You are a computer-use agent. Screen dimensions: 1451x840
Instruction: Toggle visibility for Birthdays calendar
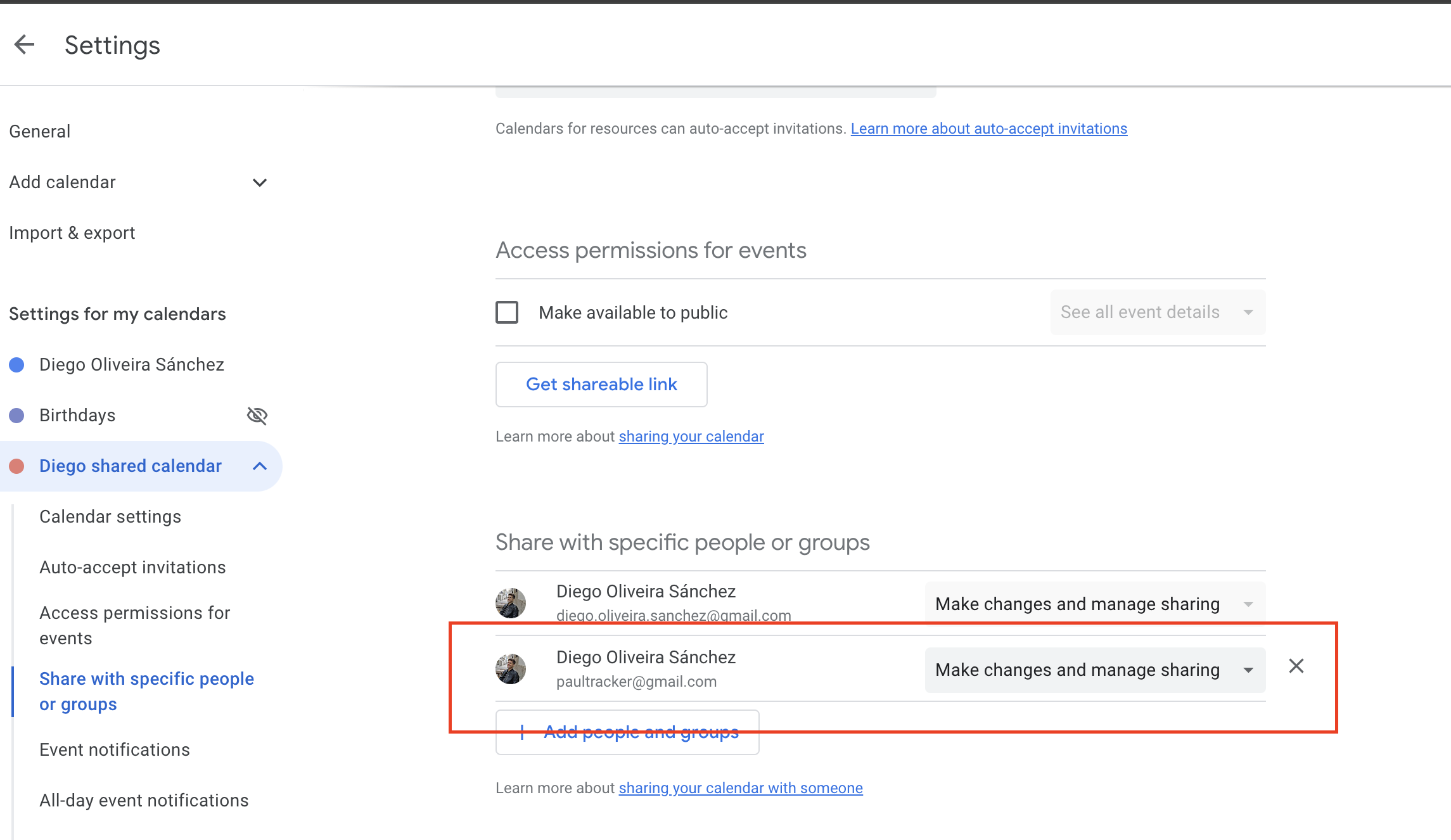258,415
